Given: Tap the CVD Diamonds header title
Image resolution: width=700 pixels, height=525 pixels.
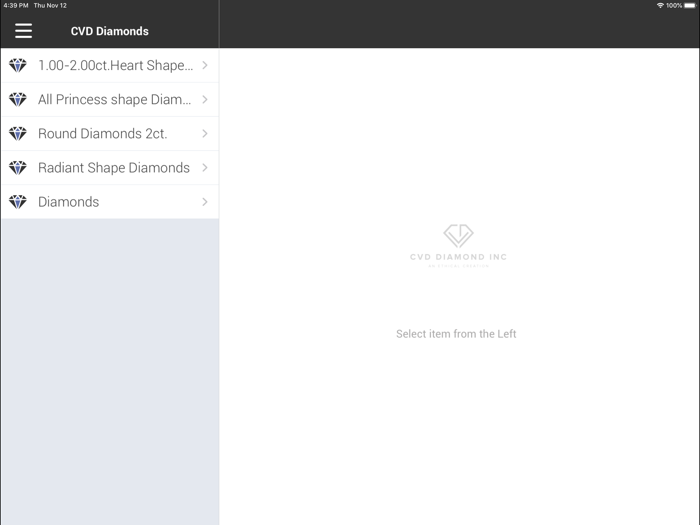Looking at the screenshot, I should [x=109, y=31].
